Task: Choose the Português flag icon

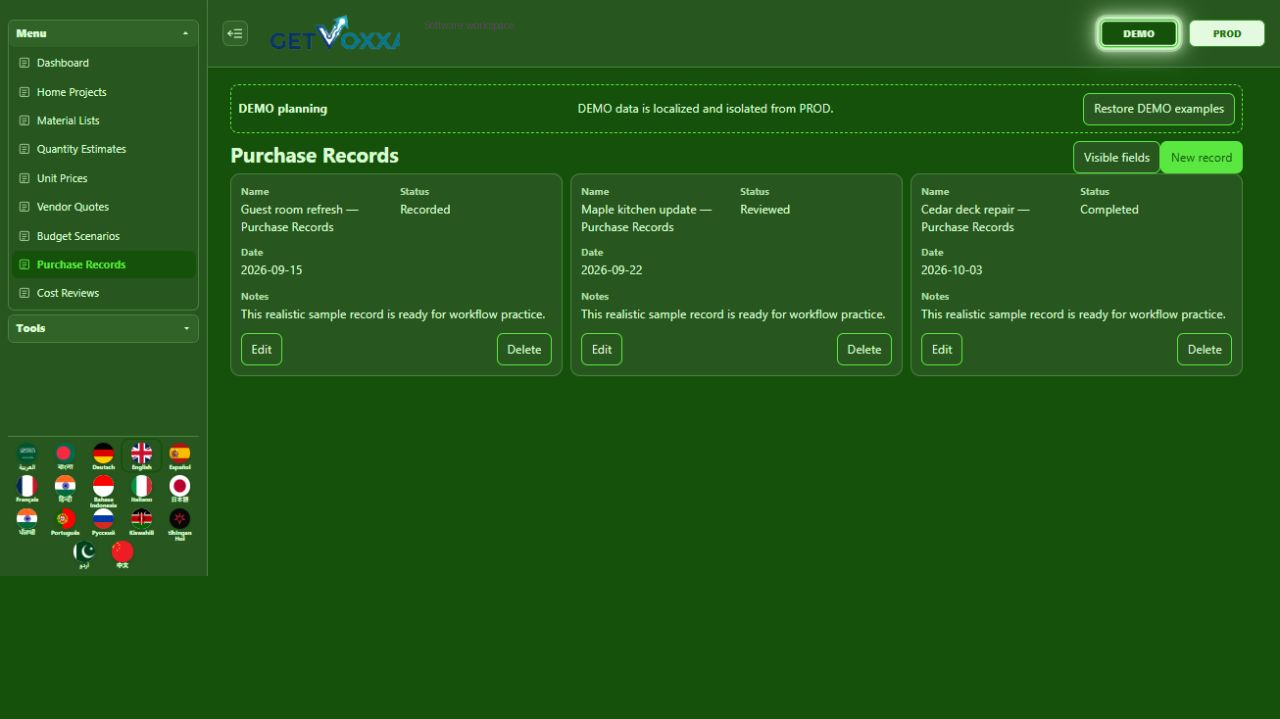Action: click(x=65, y=522)
